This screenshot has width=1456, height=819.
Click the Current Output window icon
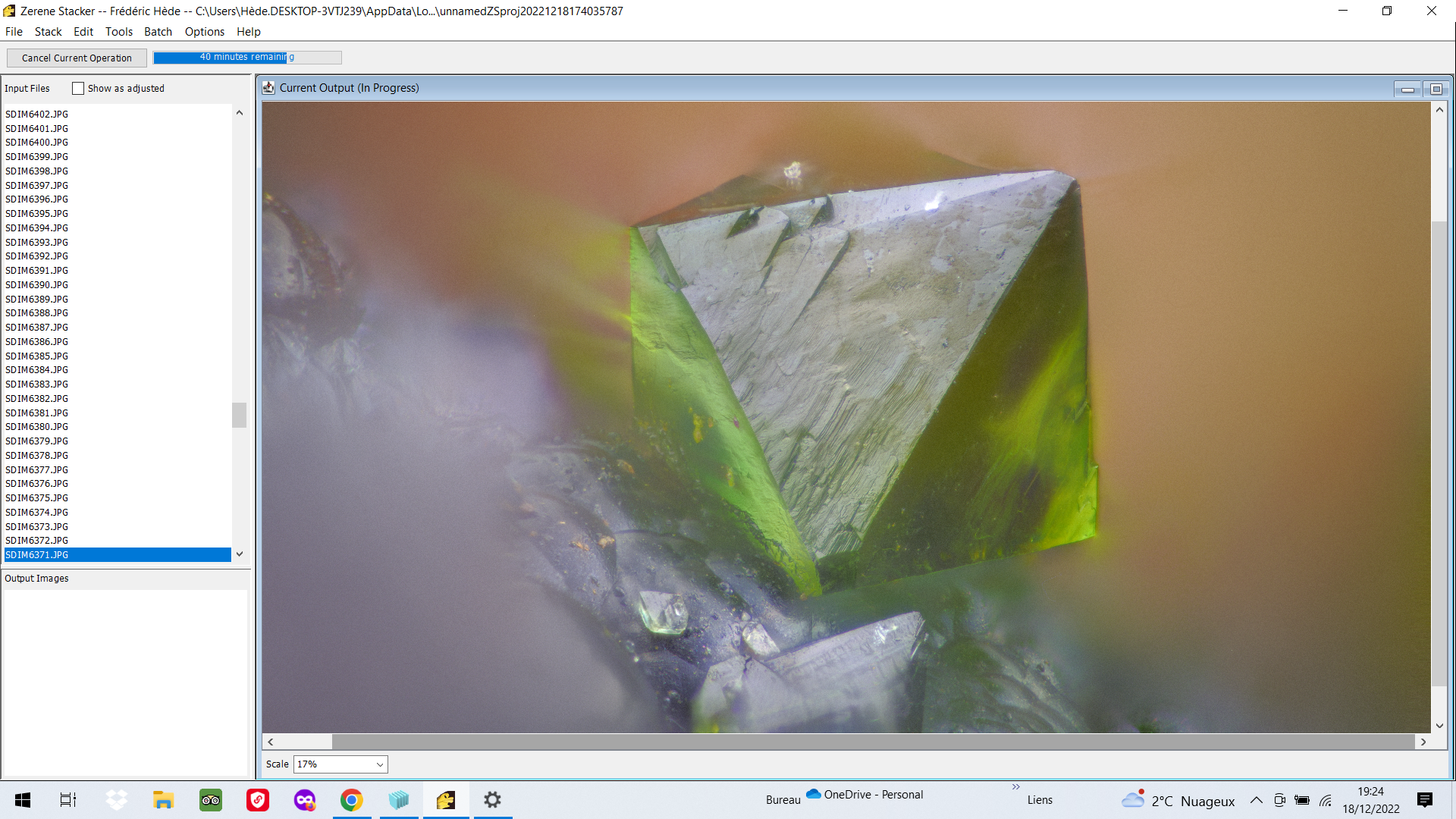(268, 88)
